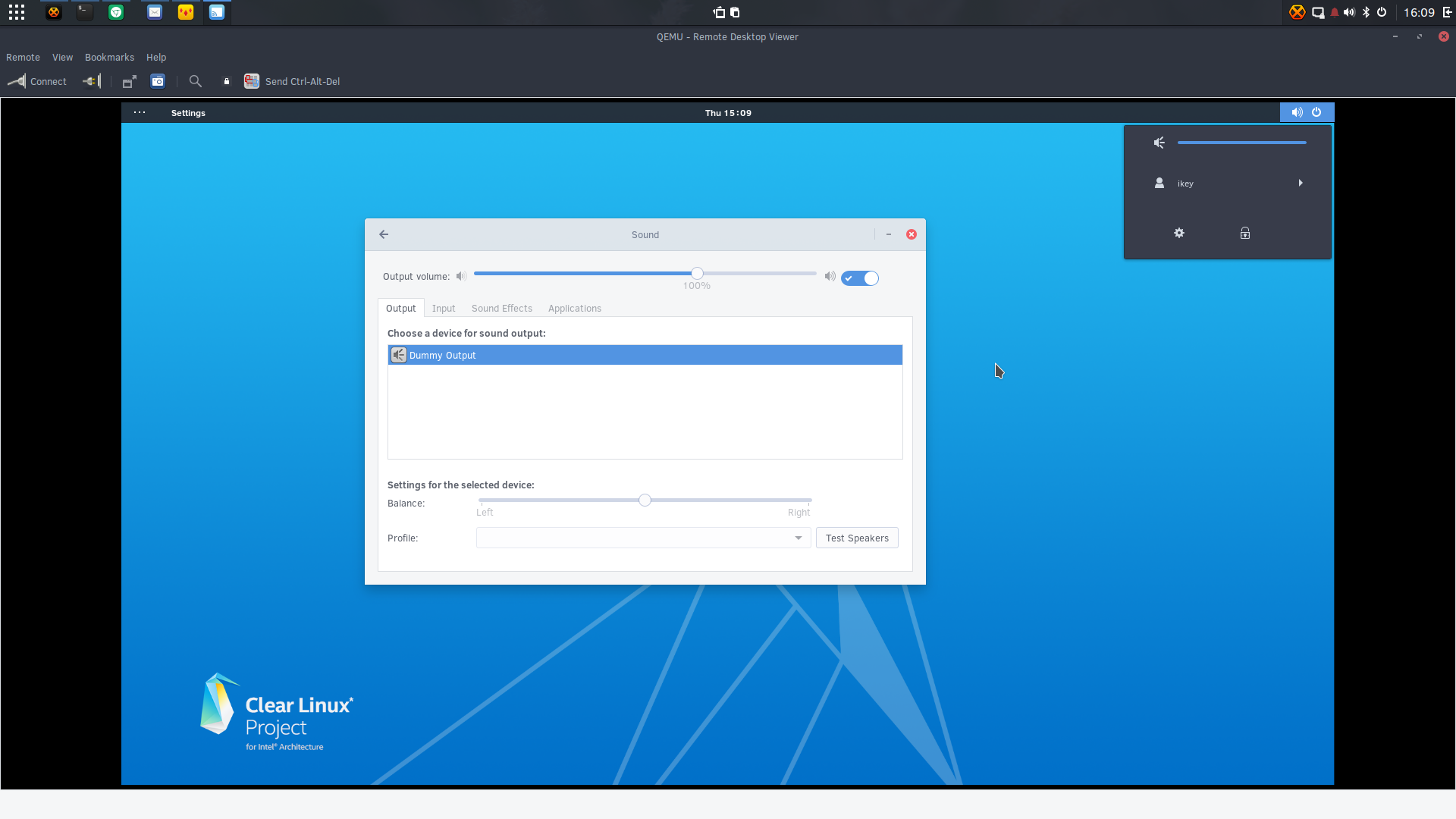Open the Profile dropdown

[643, 538]
